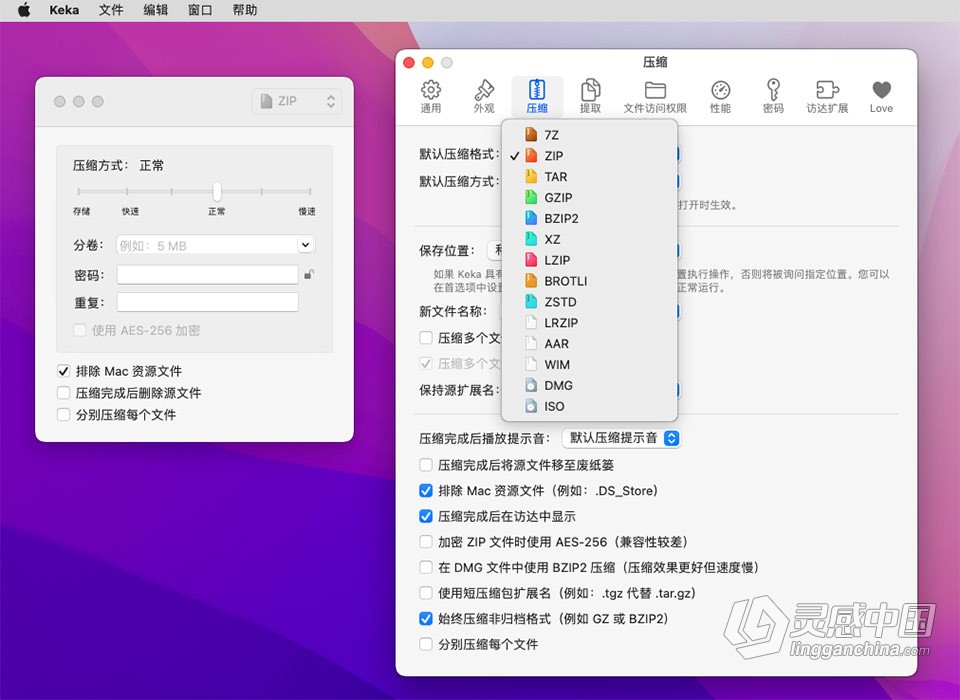Select the 压缩 compression toolbar icon
960x700 pixels.
pos(537,91)
